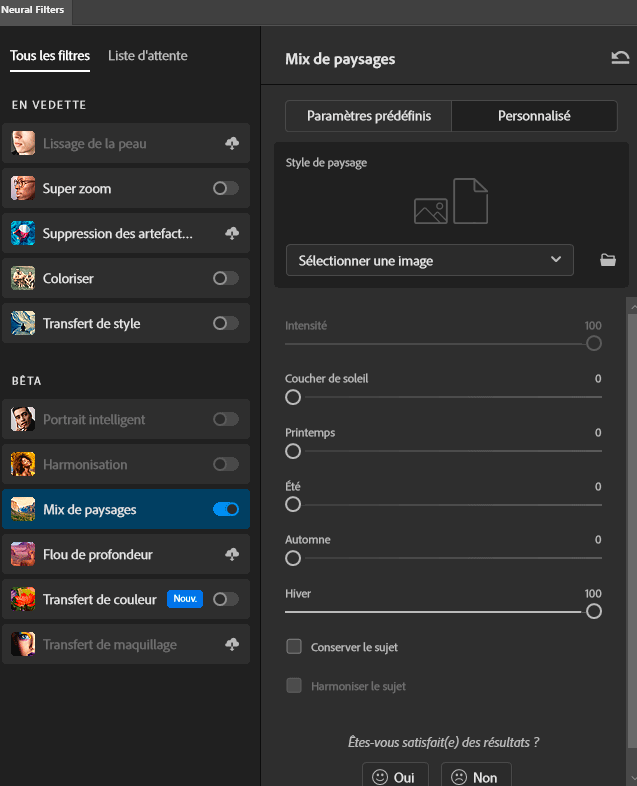Download the Flou de profondeur filter
The width and height of the screenshot is (637, 786).
[232, 554]
